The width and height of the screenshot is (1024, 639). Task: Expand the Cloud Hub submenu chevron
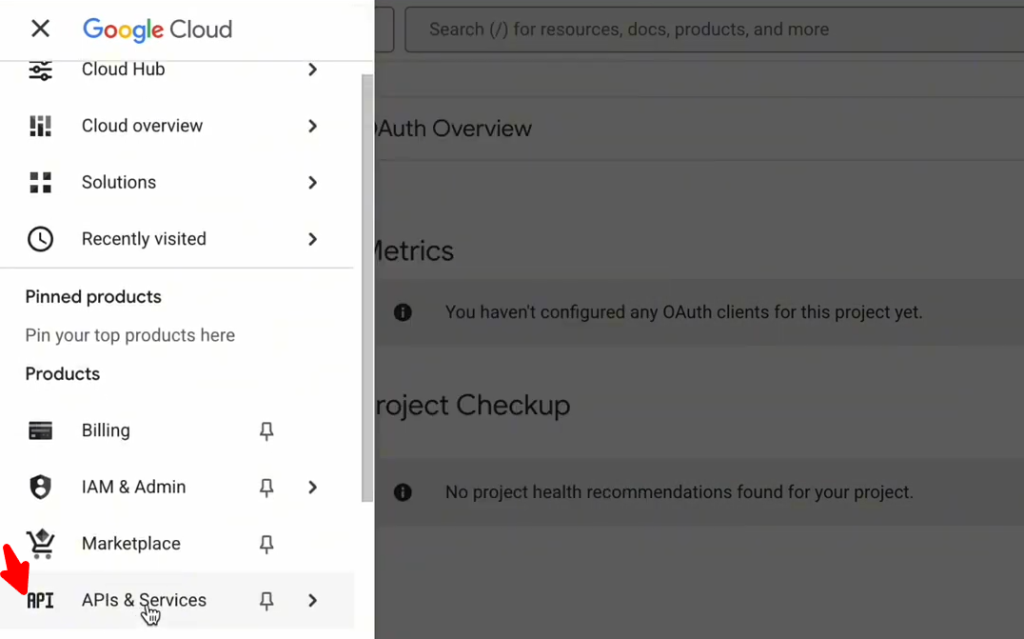(x=313, y=70)
